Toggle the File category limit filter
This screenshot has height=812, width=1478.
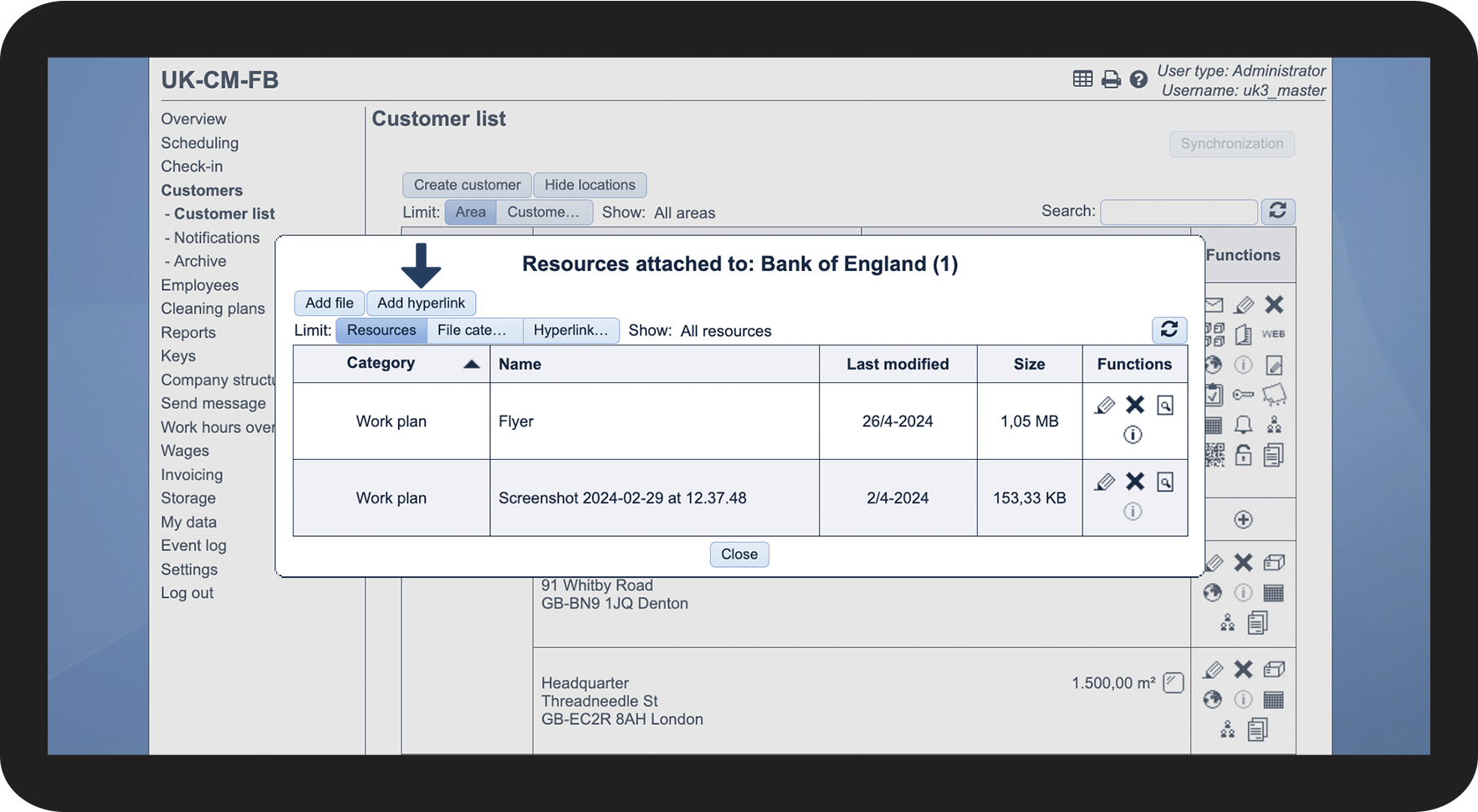click(x=473, y=330)
